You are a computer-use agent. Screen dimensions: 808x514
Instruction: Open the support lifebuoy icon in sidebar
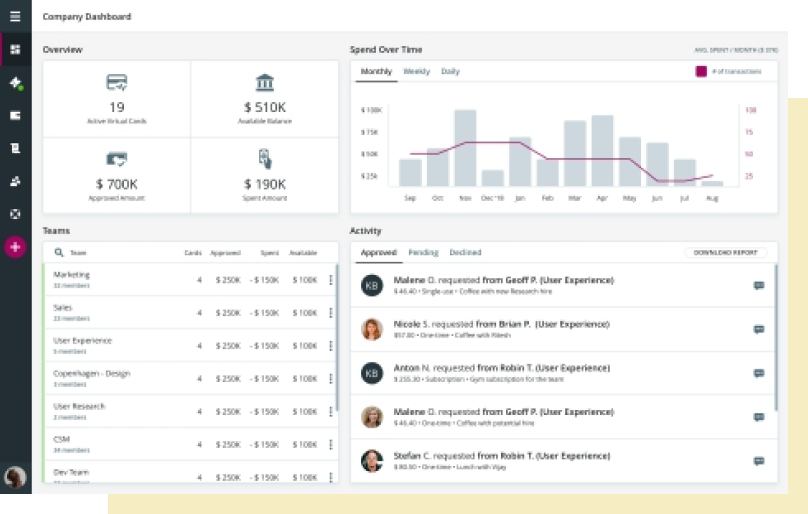tap(15, 214)
